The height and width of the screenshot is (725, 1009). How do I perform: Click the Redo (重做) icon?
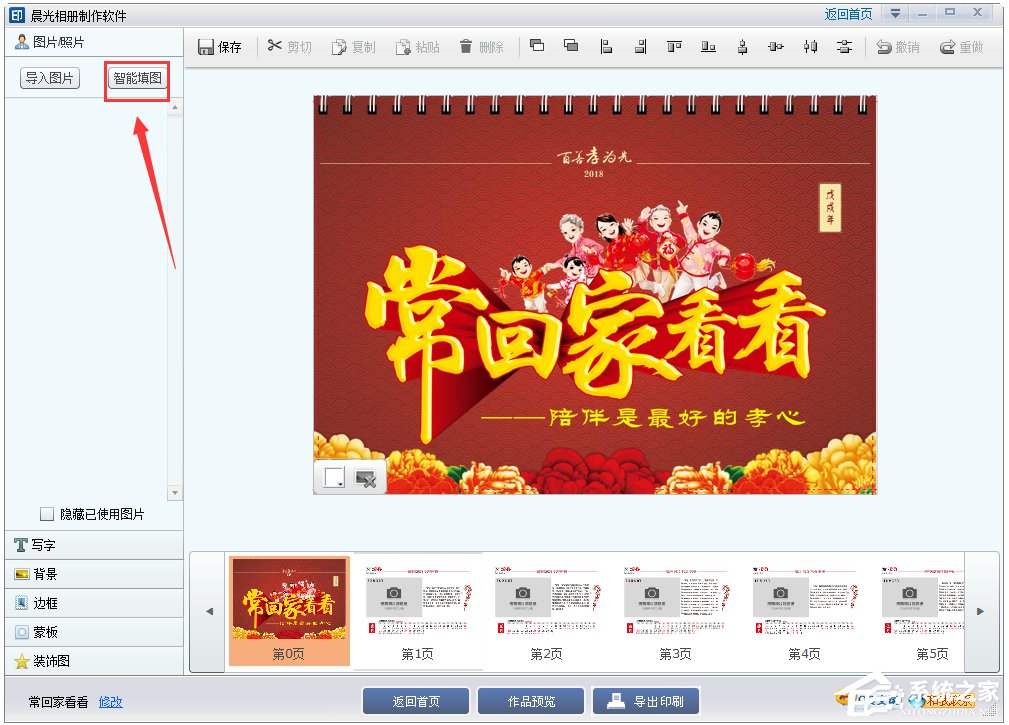click(960, 46)
